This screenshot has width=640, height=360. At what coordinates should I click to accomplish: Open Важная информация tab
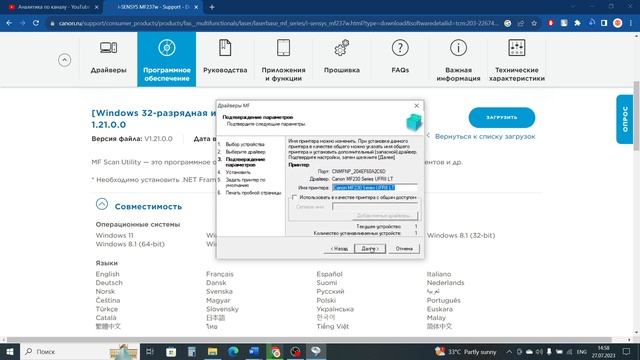[x=458, y=59]
